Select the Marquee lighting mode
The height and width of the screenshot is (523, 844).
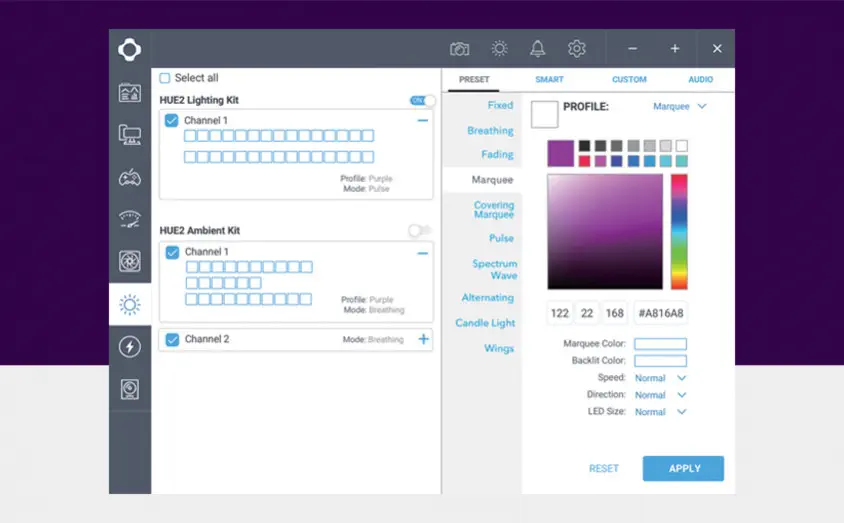492,180
